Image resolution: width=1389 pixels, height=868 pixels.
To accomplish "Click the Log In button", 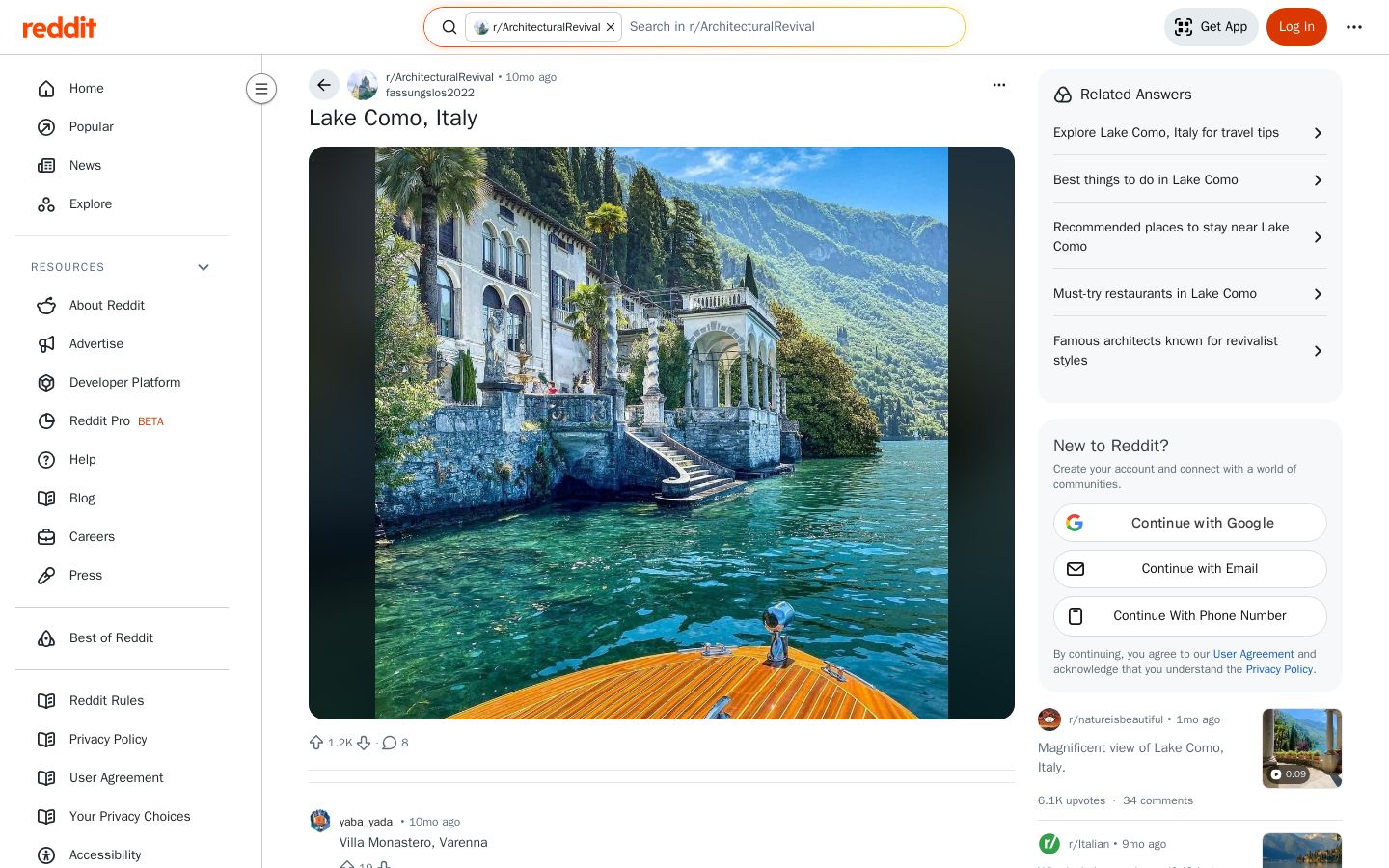I will coord(1296,27).
